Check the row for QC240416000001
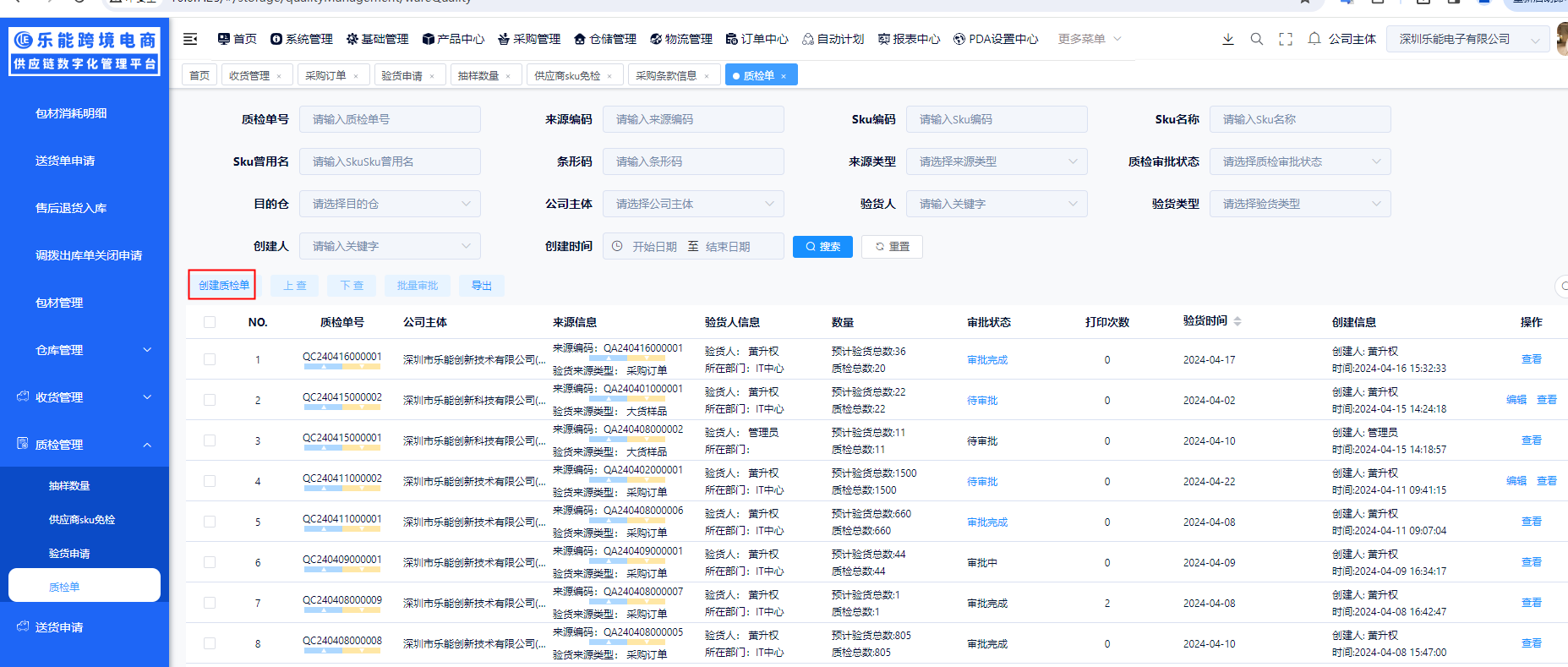 coord(210,359)
